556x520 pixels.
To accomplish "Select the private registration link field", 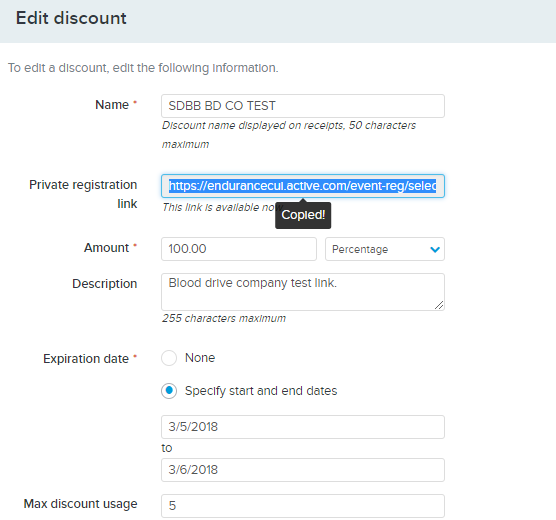I will 303,186.
